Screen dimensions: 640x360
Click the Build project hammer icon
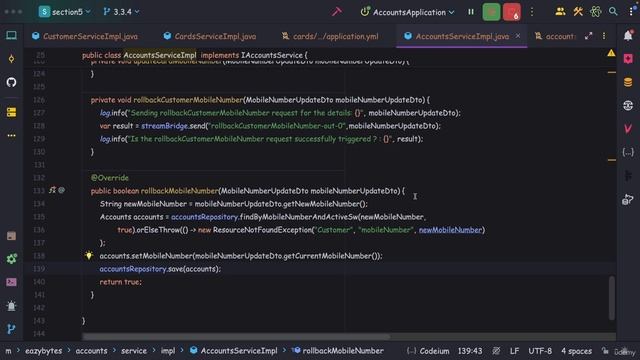[337, 12]
